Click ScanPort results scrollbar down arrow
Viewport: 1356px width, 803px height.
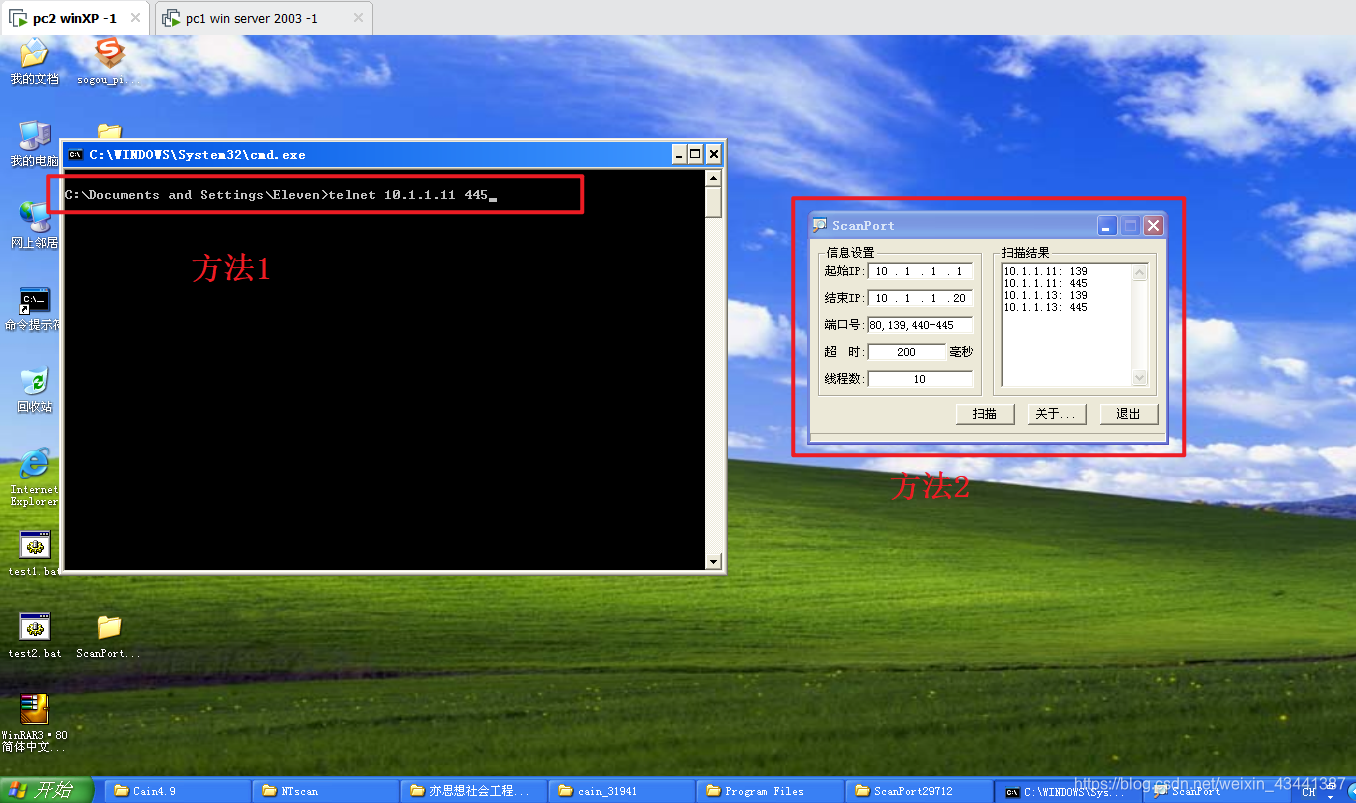[1140, 377]
